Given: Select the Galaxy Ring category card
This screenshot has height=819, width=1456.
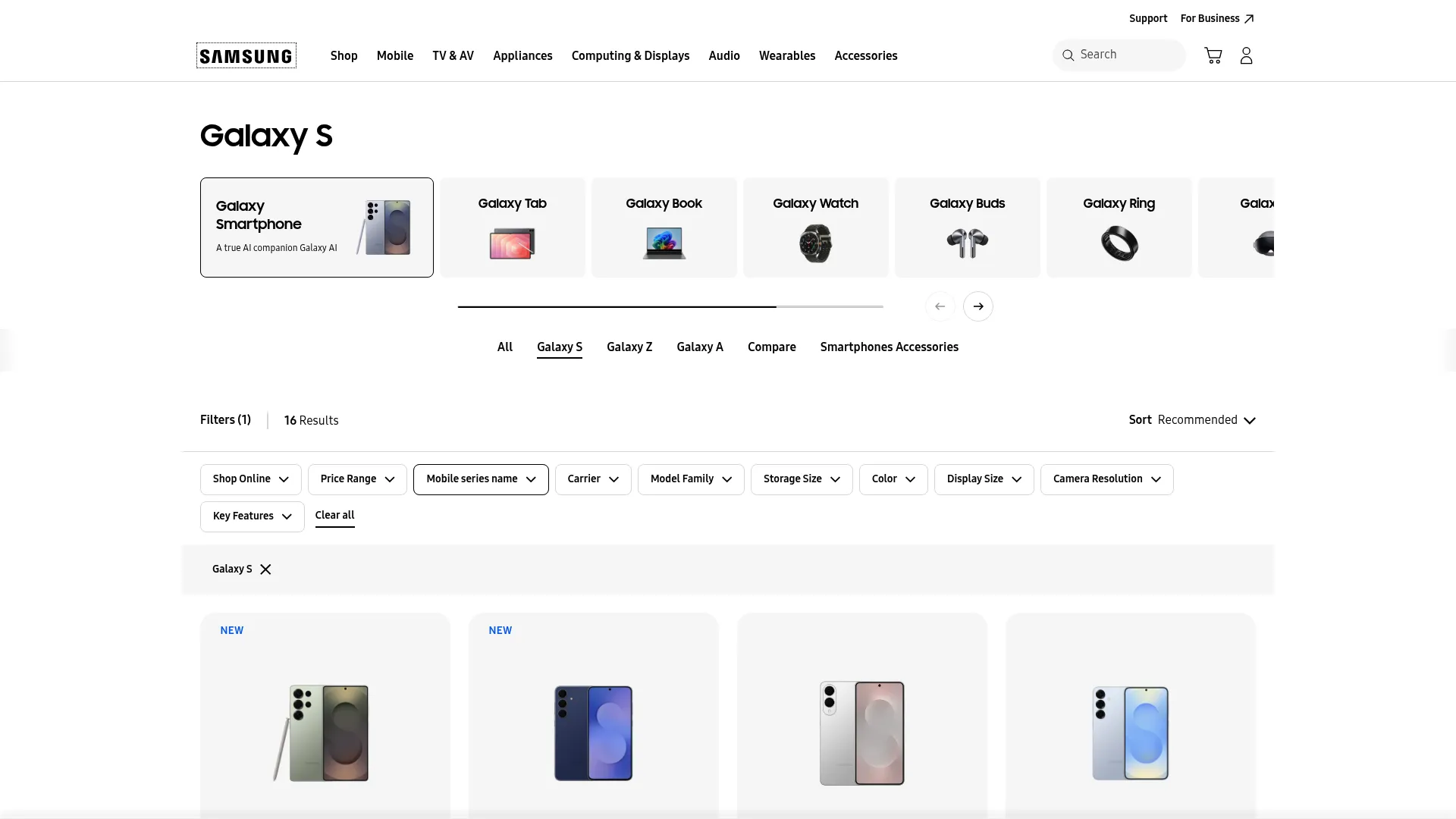Looking at the screenshot, I should 1119,227.
